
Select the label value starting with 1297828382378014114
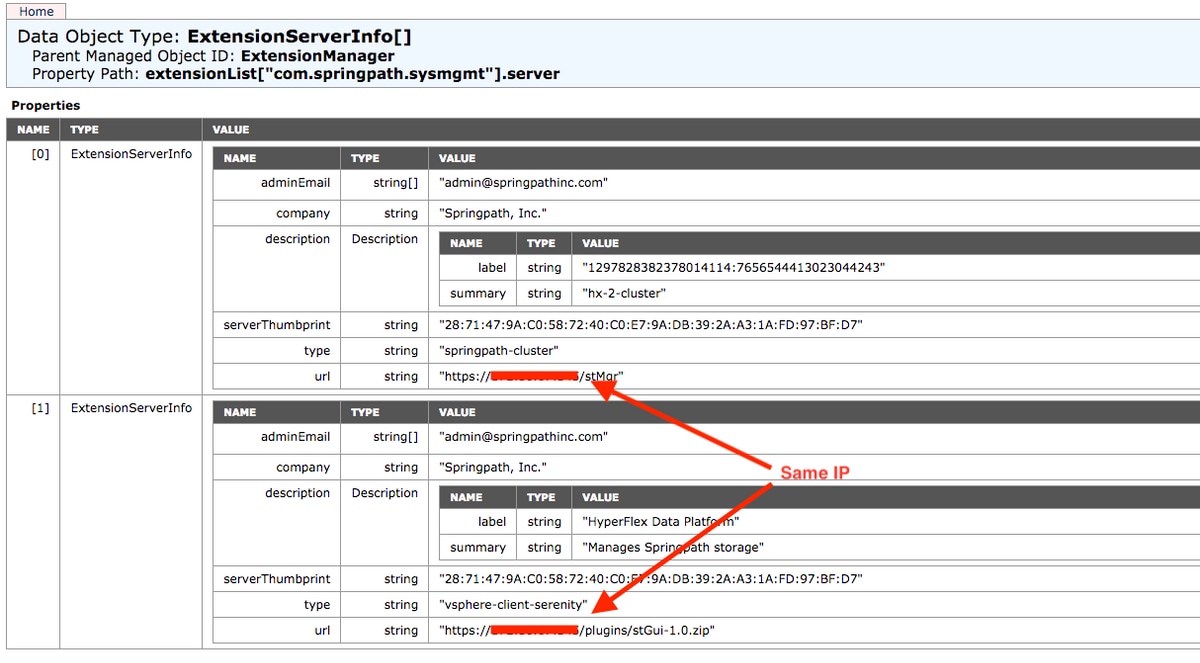[x=734, y=268]
